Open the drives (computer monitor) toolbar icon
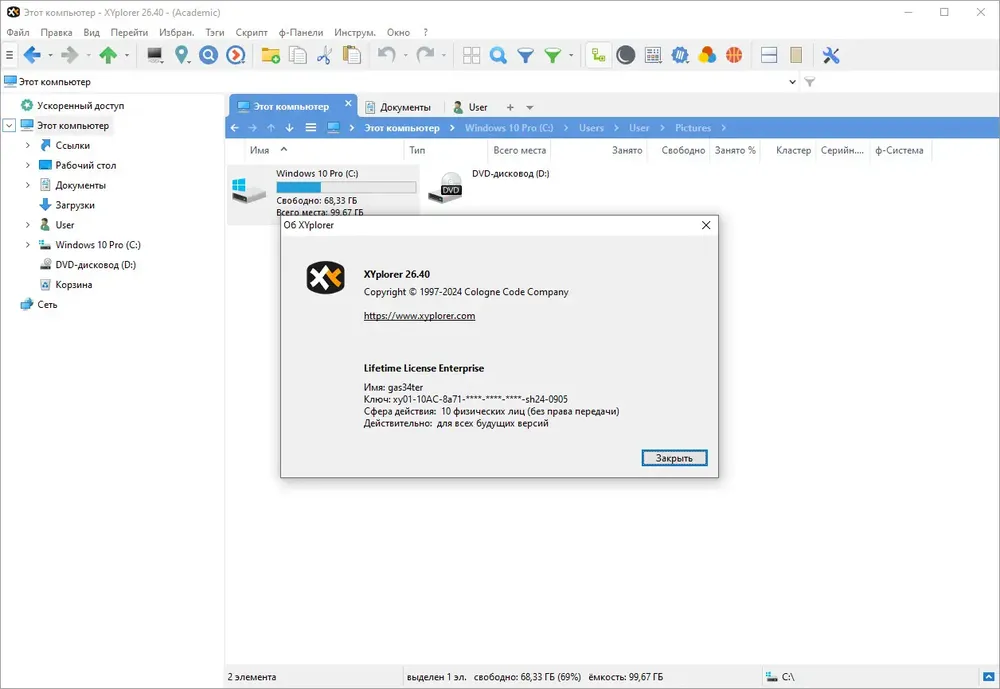 click(154, 56)
